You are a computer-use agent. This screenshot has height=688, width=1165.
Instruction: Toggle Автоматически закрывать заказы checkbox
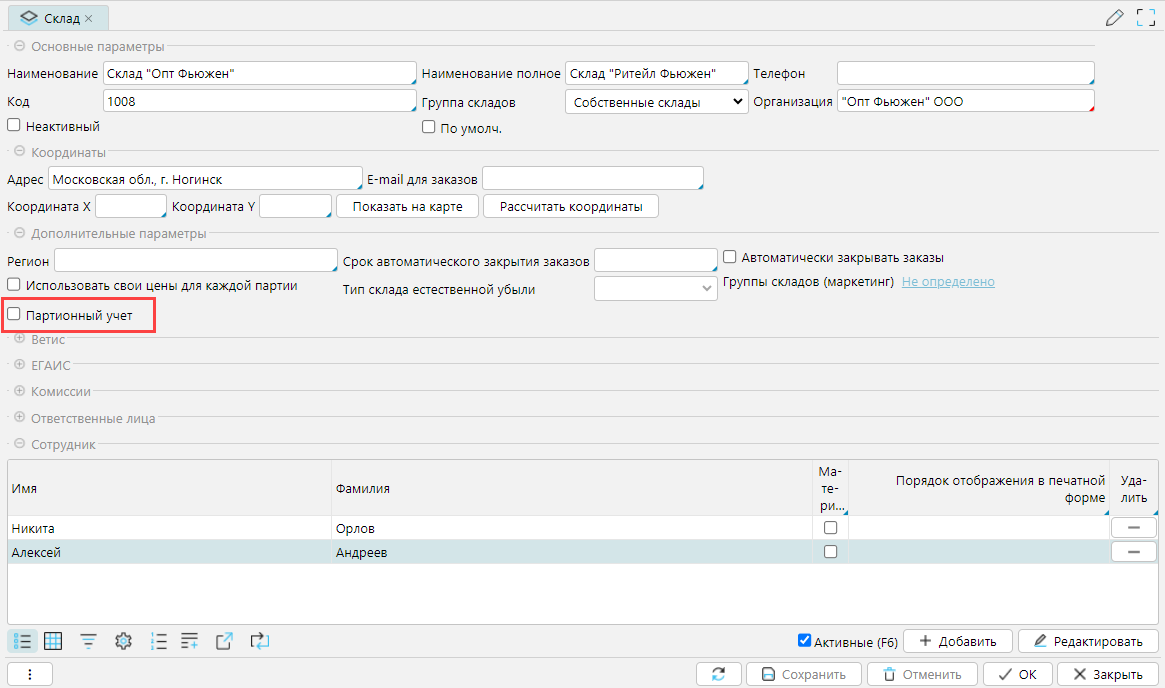730,257
